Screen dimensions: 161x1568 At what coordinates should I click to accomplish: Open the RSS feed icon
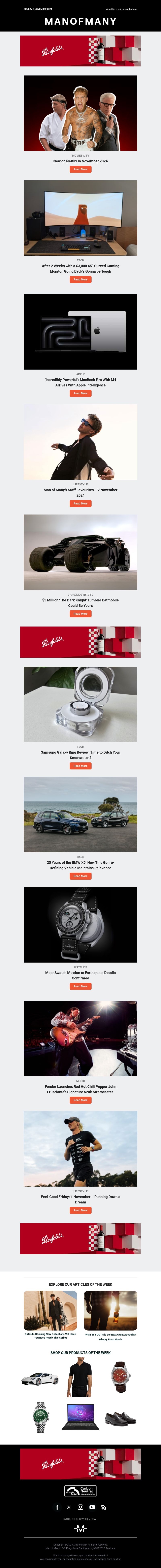pos(104,1507)
